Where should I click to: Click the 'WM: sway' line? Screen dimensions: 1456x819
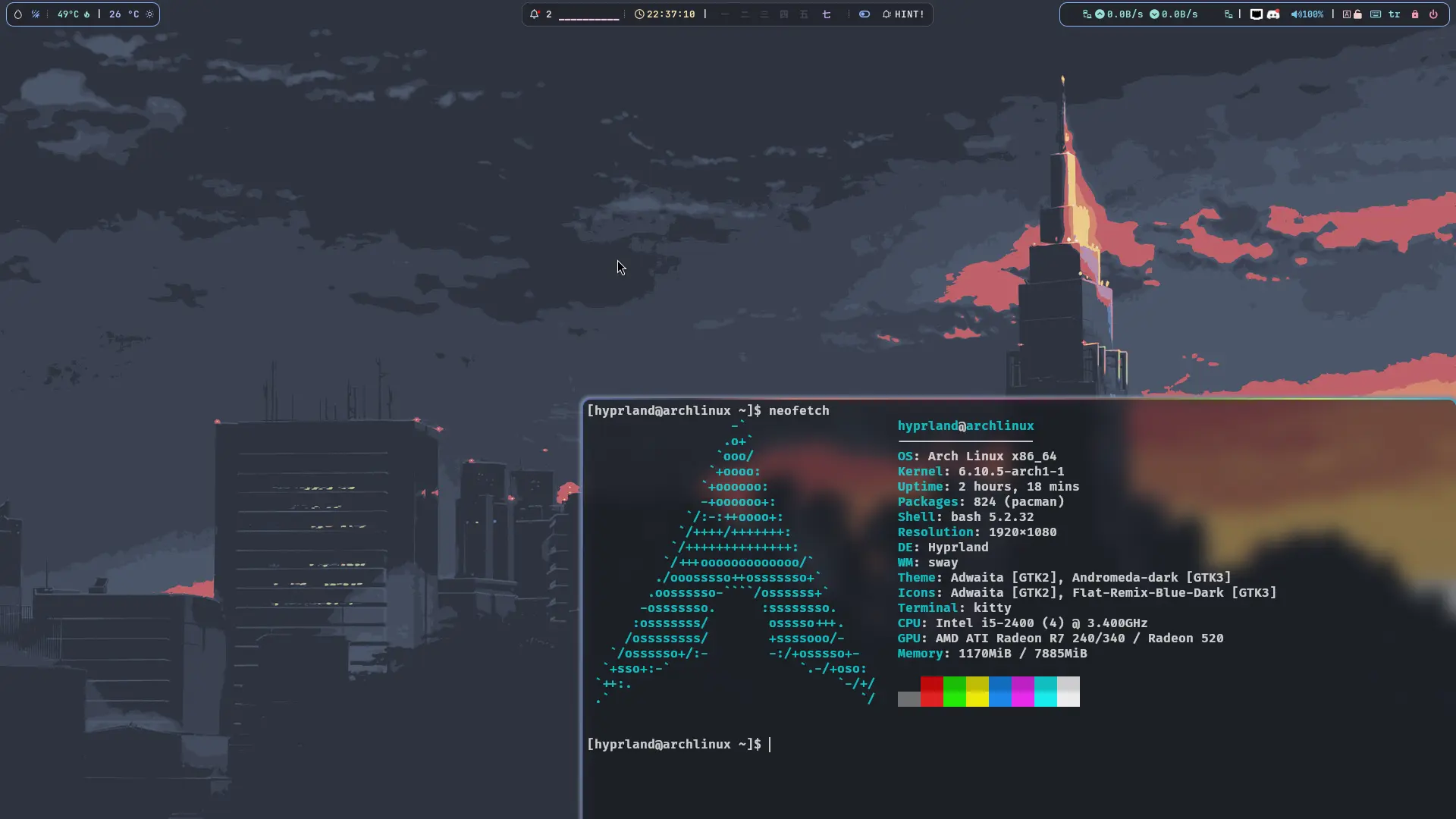point(928,563)
